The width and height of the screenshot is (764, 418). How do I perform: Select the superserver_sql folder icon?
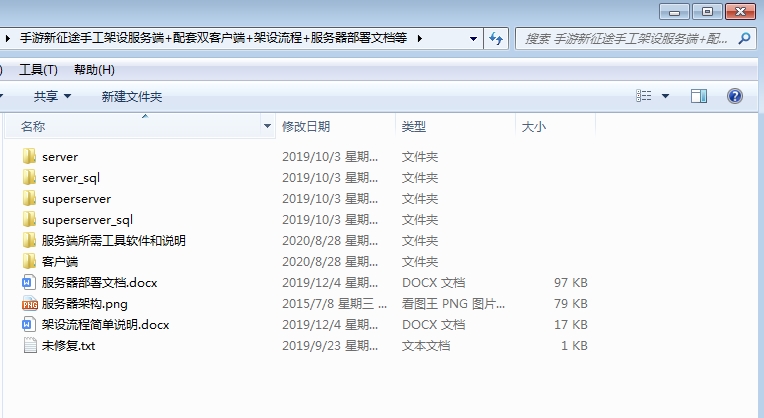[29, 220]
